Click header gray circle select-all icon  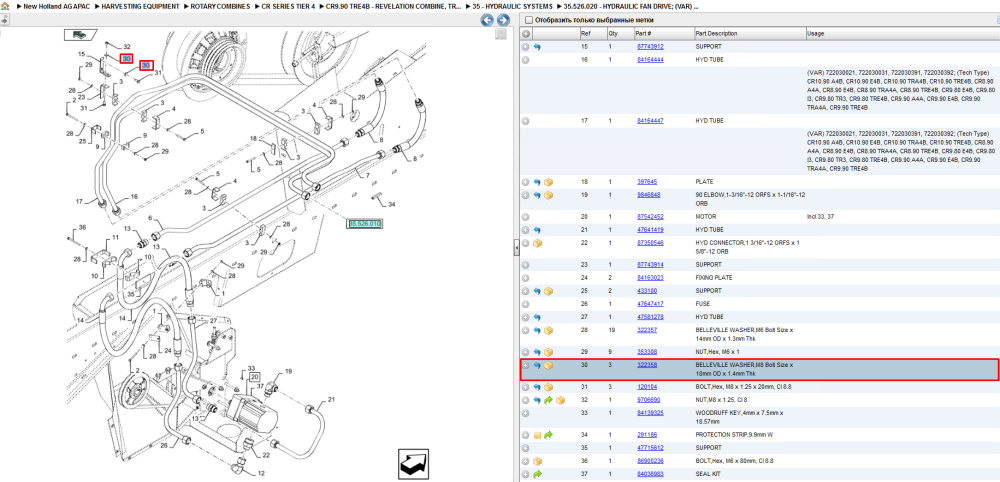point(526,33)
